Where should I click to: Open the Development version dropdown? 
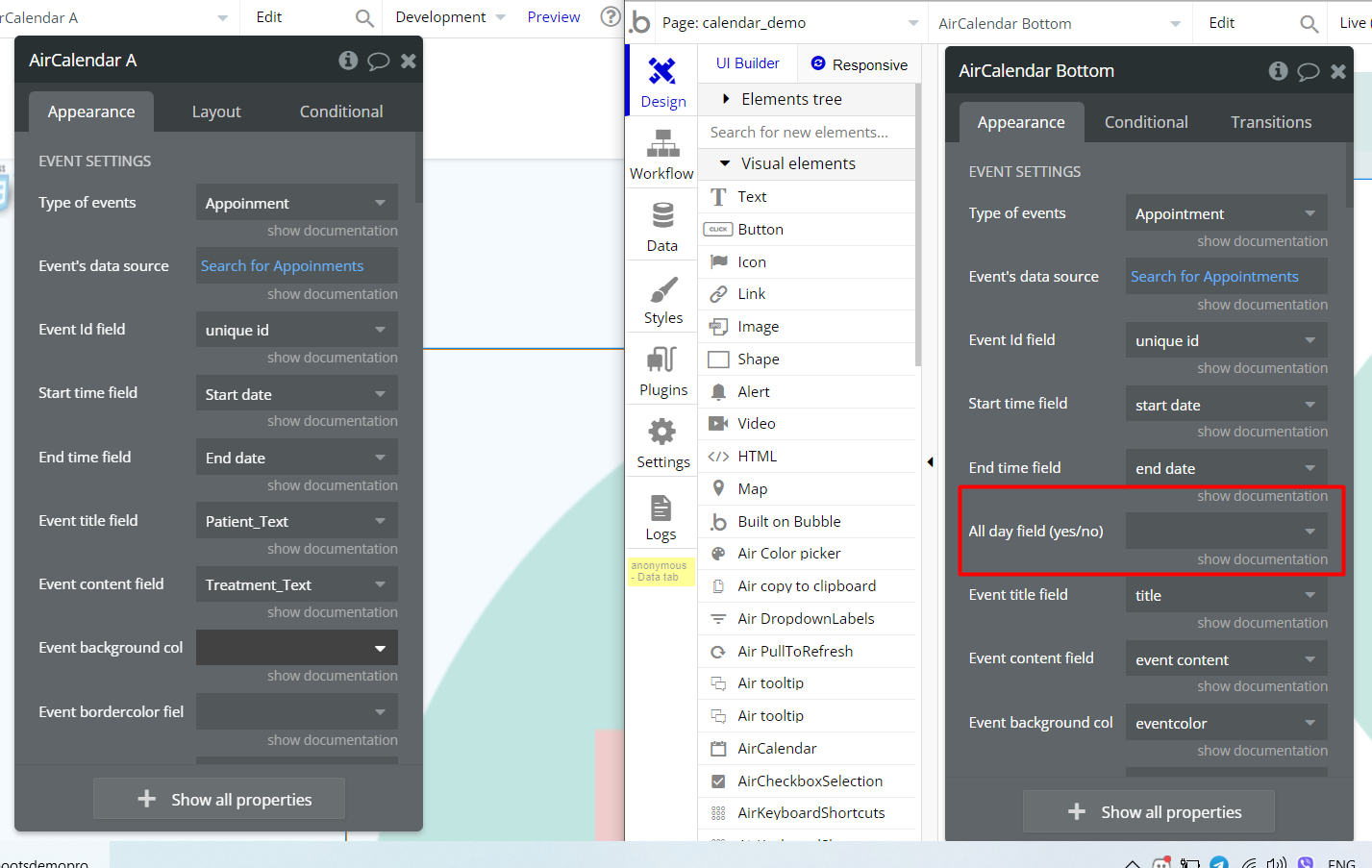(450, 17)
